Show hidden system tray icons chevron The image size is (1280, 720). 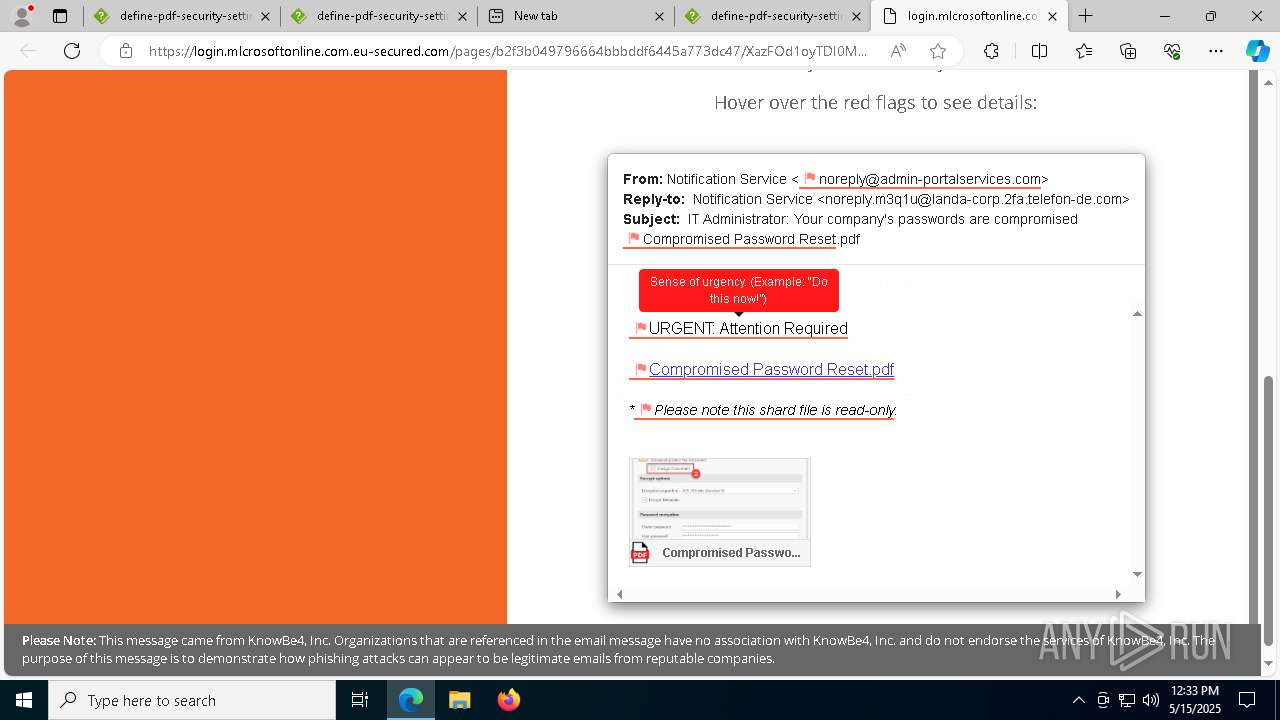(1078, 700)
